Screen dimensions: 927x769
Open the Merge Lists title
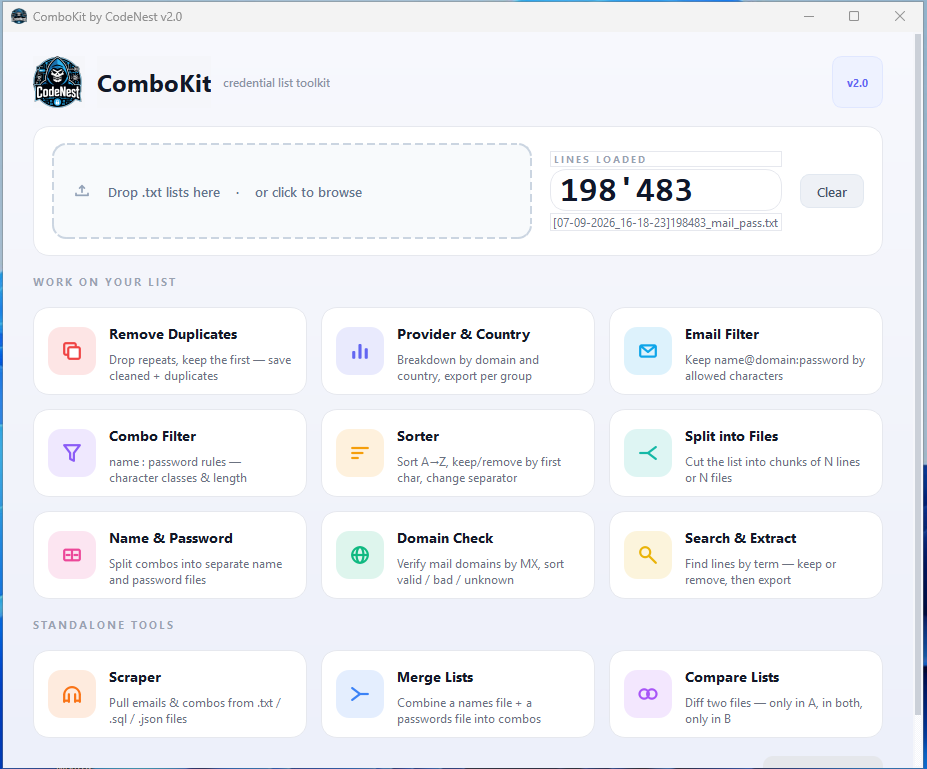point(435,677)
